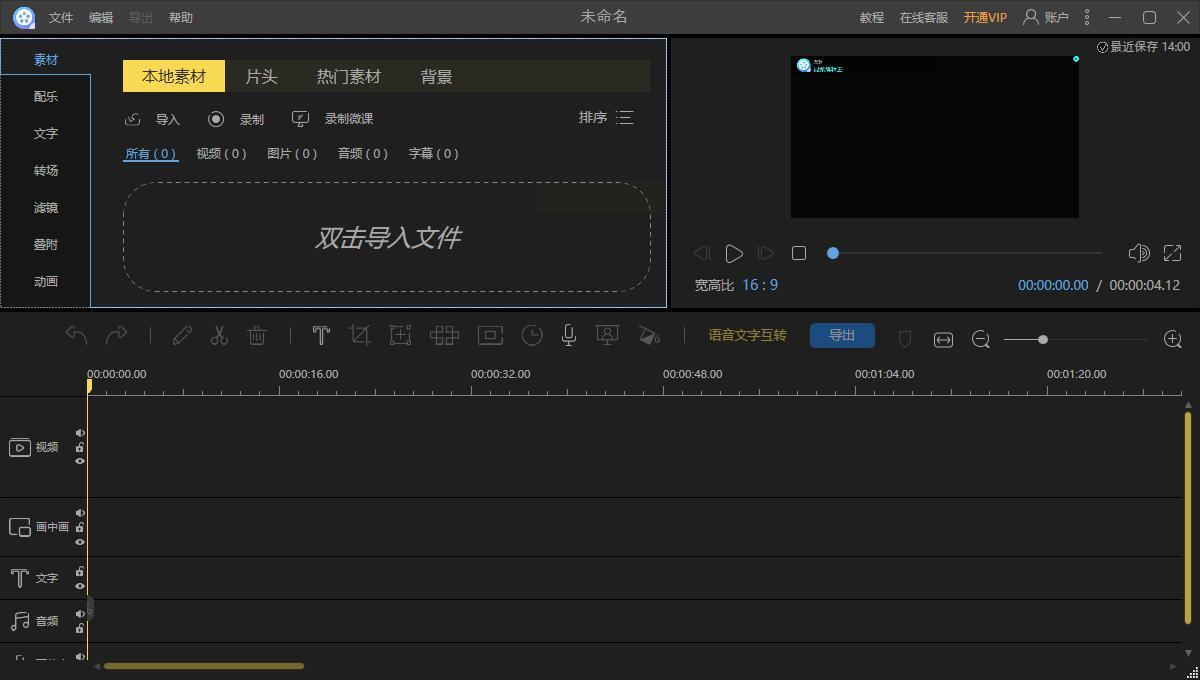Screen dimensions: 1200x680
Task: Click the microphone voiceover icon
Action: tap(568, 336)
